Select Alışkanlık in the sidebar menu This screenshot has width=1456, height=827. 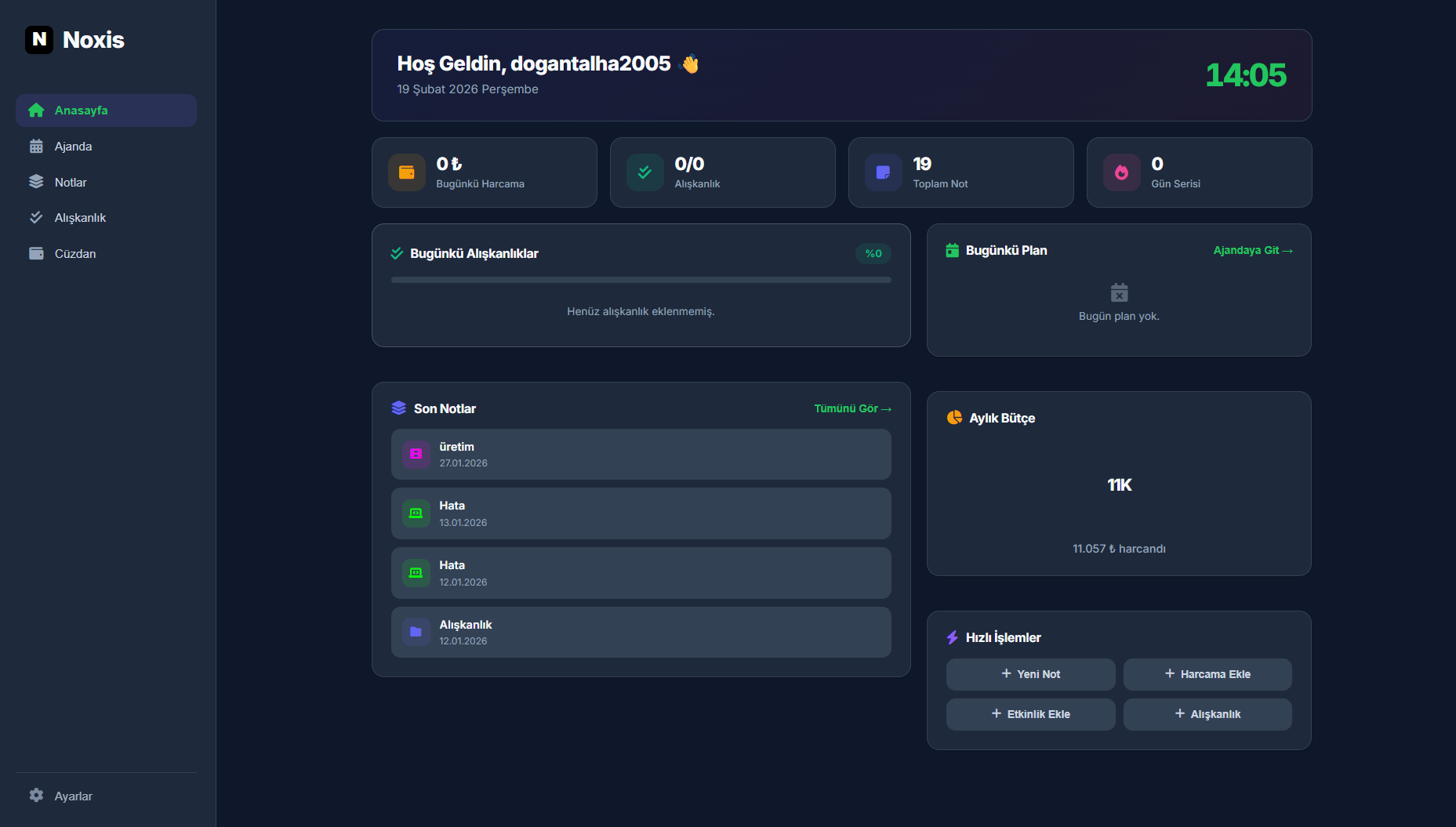click(80, 218)
